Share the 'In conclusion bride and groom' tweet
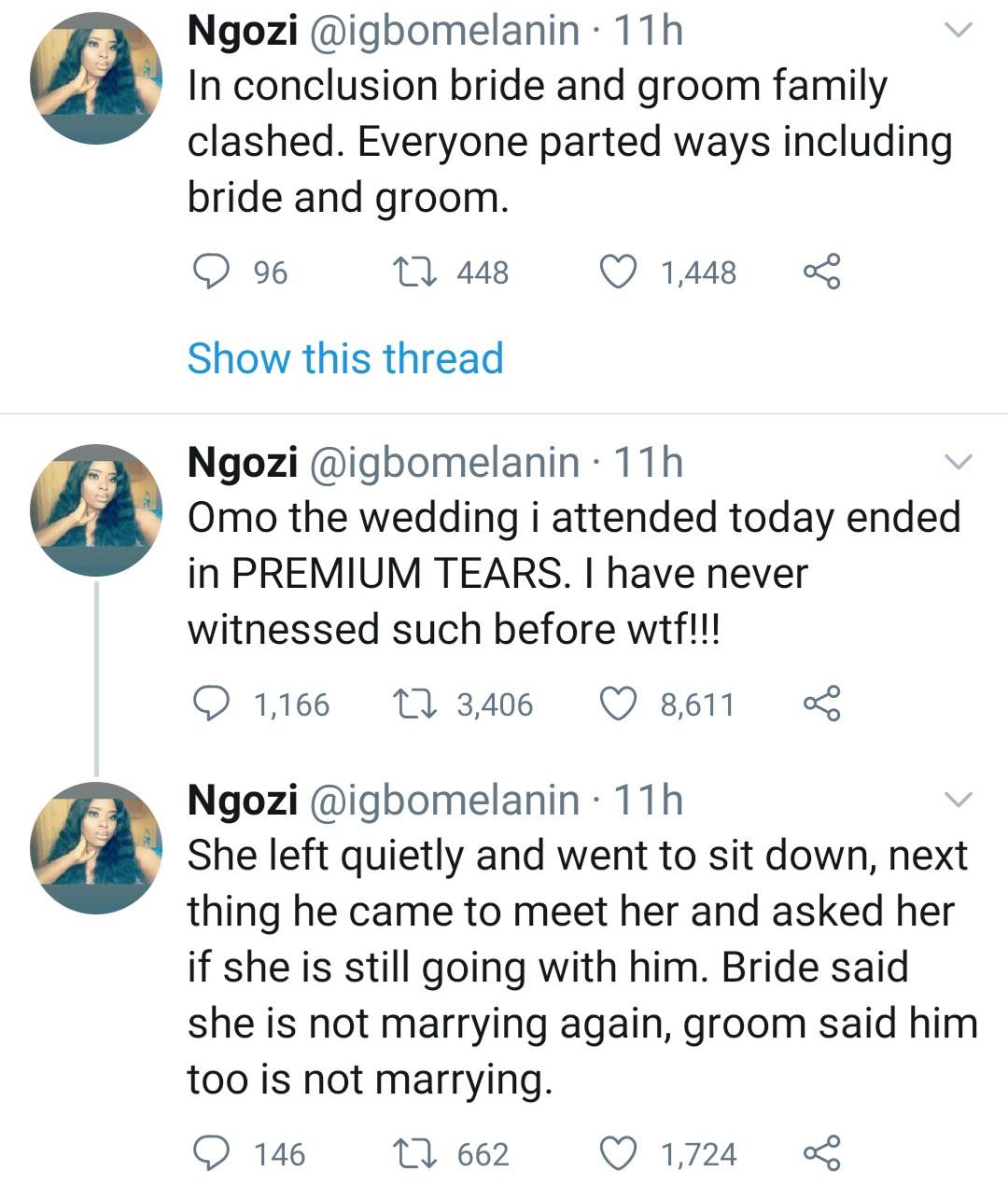The image size is (1008, 1185). tap(821, 272)
